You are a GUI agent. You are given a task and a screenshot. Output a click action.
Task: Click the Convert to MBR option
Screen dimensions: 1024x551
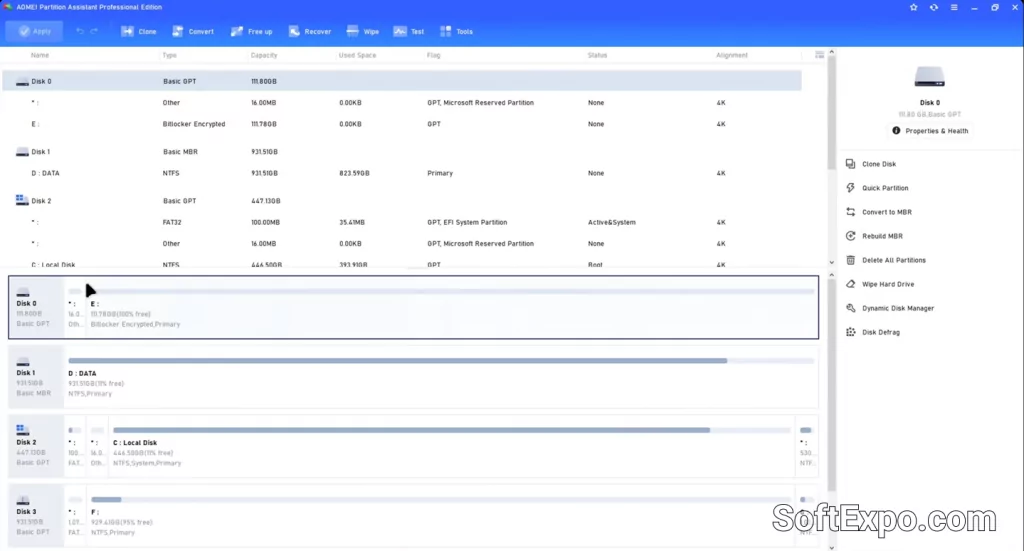click(878, 212)
